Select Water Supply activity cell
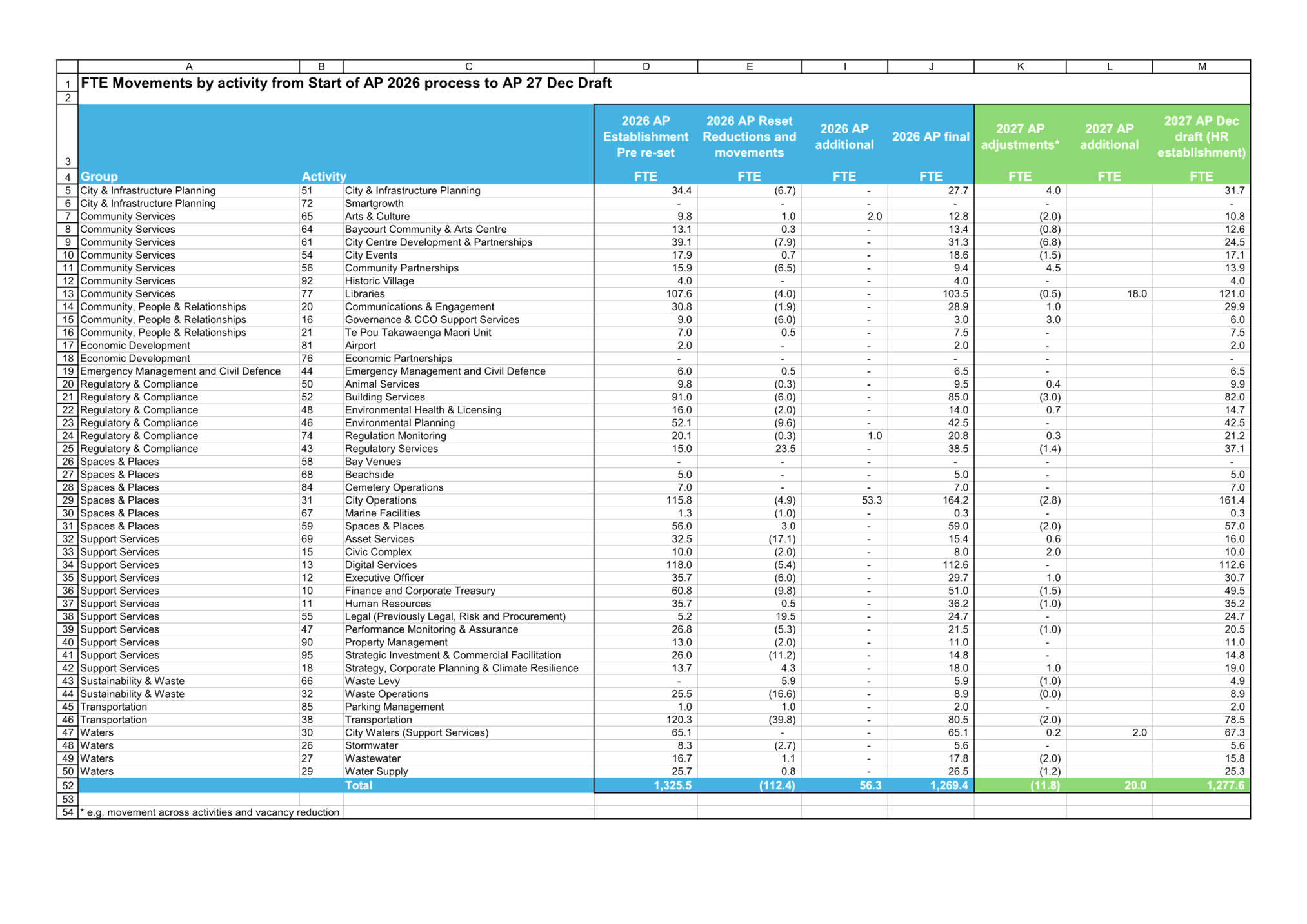Image resolution: width=1307 pixels, height=924 pixels. [377, 771]
